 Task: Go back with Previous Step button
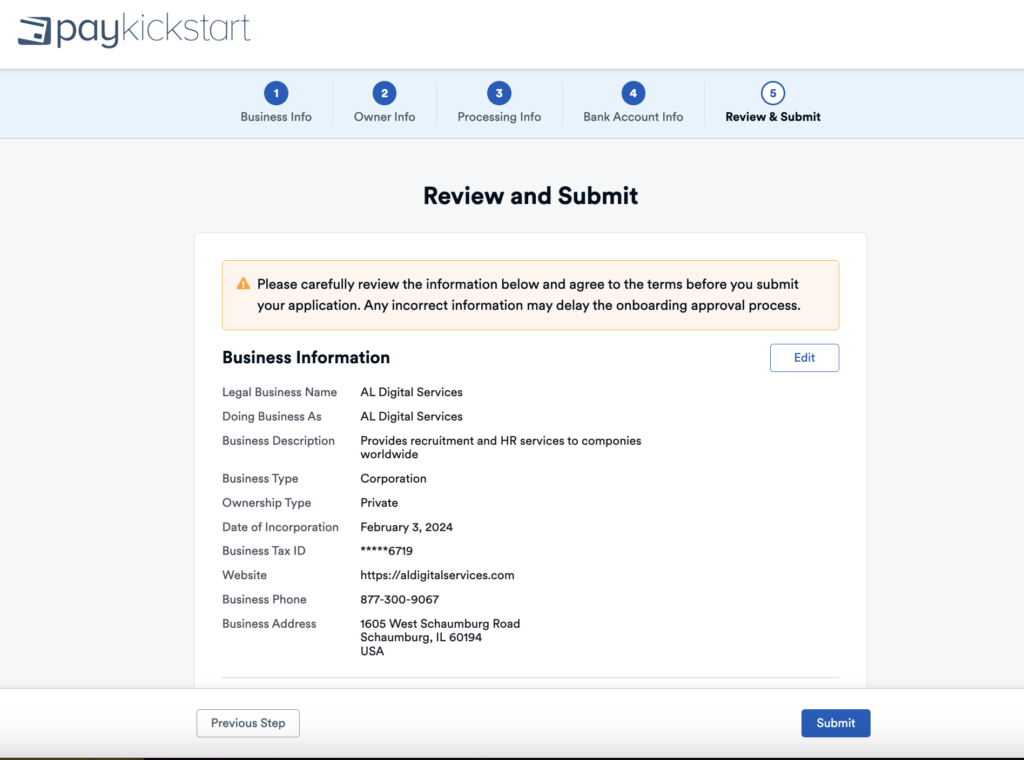pyautogui.click(x=248, y=723)
